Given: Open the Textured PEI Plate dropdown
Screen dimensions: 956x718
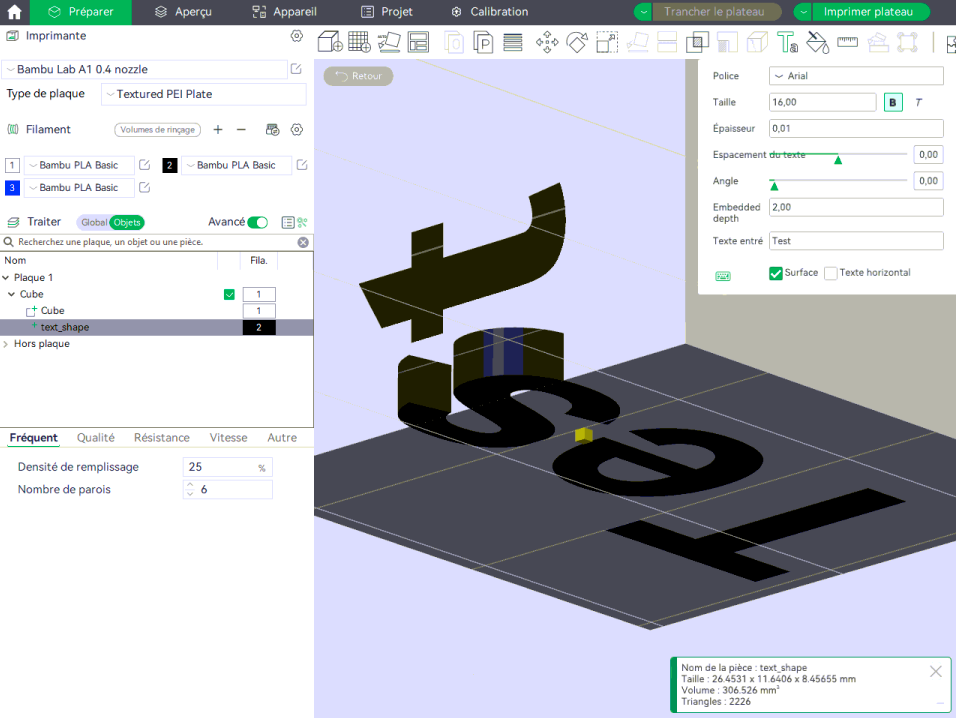Looking at the screenshot, I should (204, 94).
